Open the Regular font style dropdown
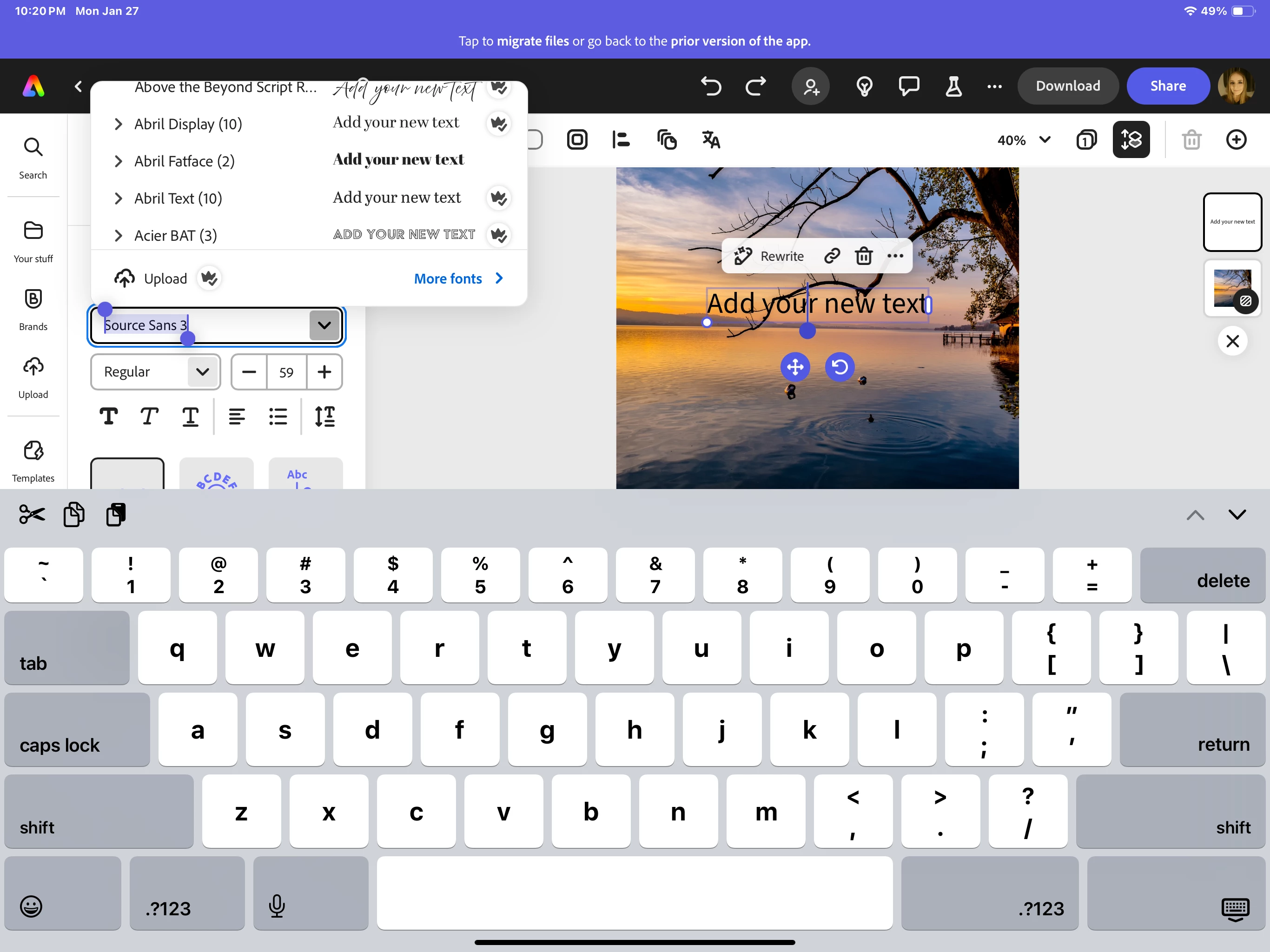Screen dimensions: 1270x952 point(155,372)
